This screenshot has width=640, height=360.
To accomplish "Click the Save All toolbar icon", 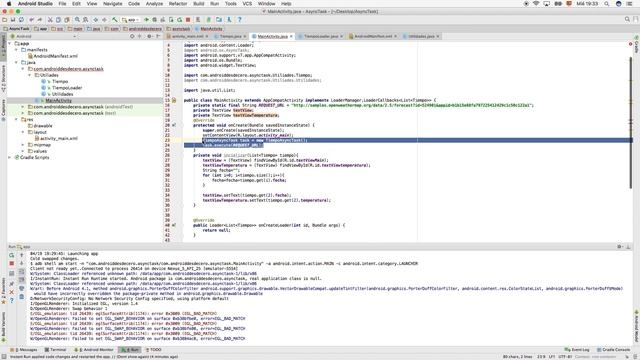I will 13,19.
